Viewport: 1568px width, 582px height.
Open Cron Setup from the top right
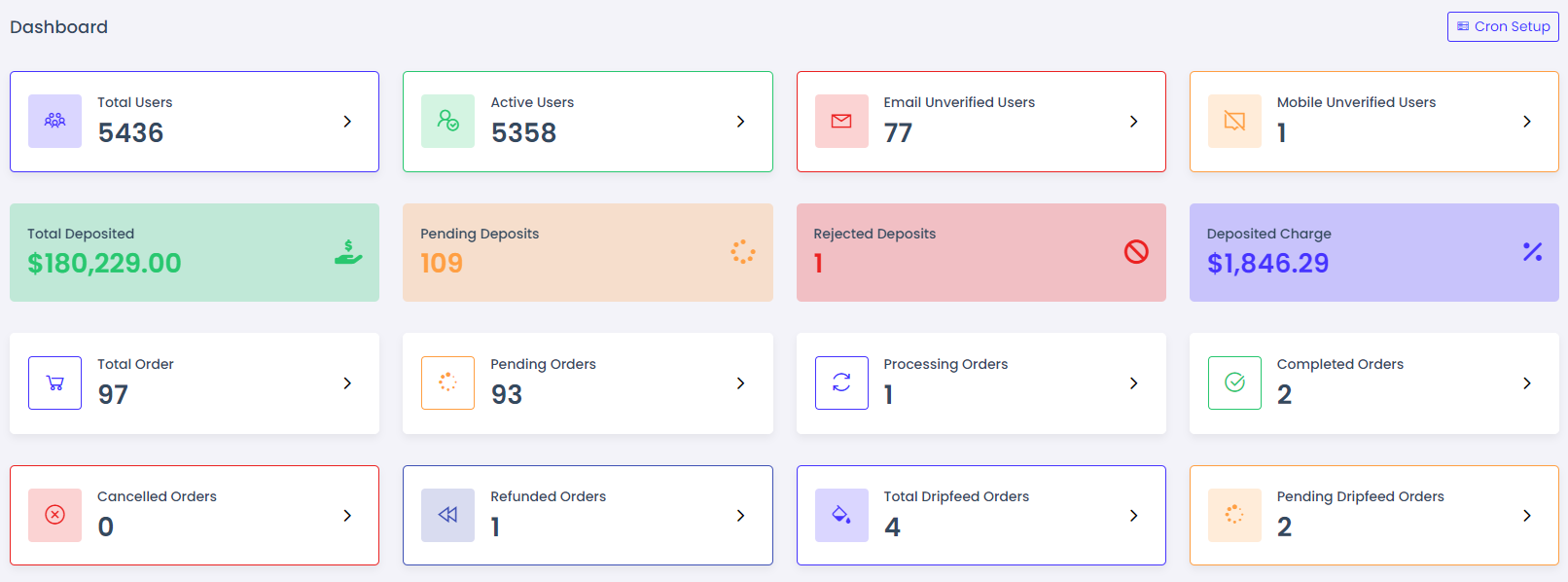[x=1503, y=26]
